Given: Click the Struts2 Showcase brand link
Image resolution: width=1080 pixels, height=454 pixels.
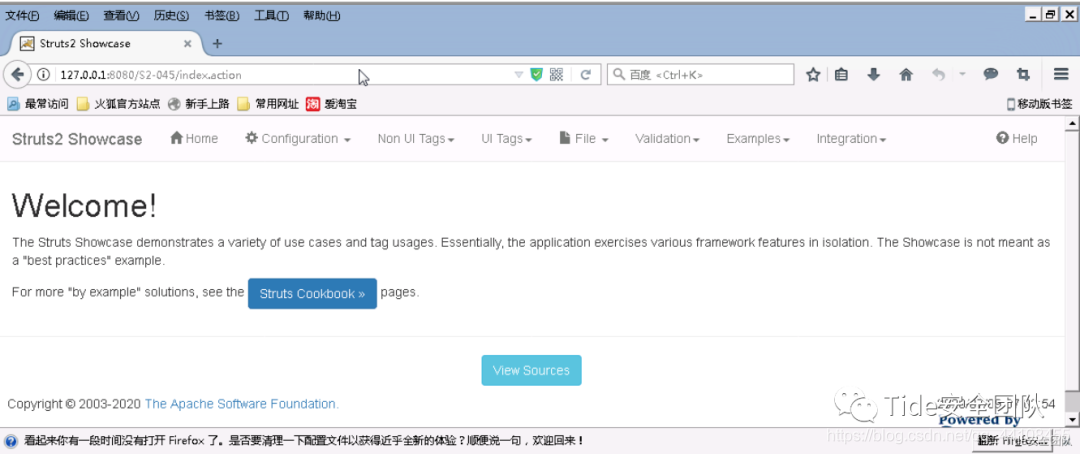Looking at the screenshot, I should (77, 139).
